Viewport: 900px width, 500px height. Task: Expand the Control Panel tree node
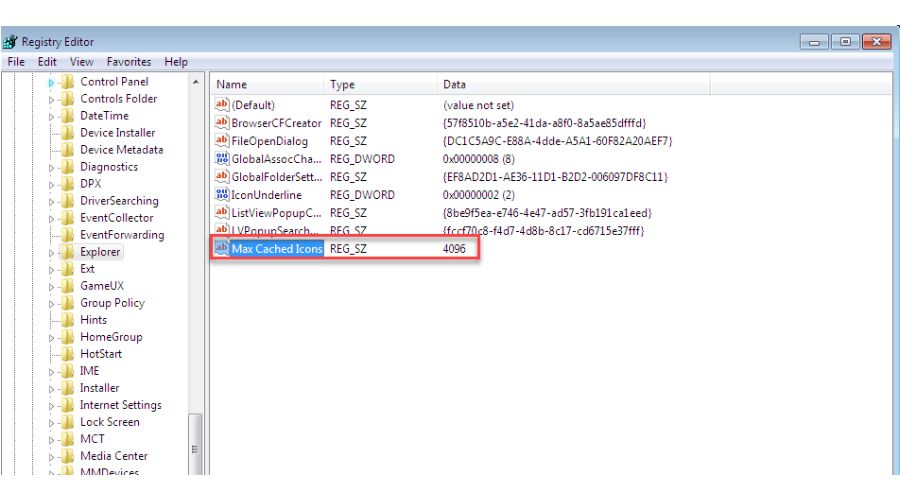(51, 83)
